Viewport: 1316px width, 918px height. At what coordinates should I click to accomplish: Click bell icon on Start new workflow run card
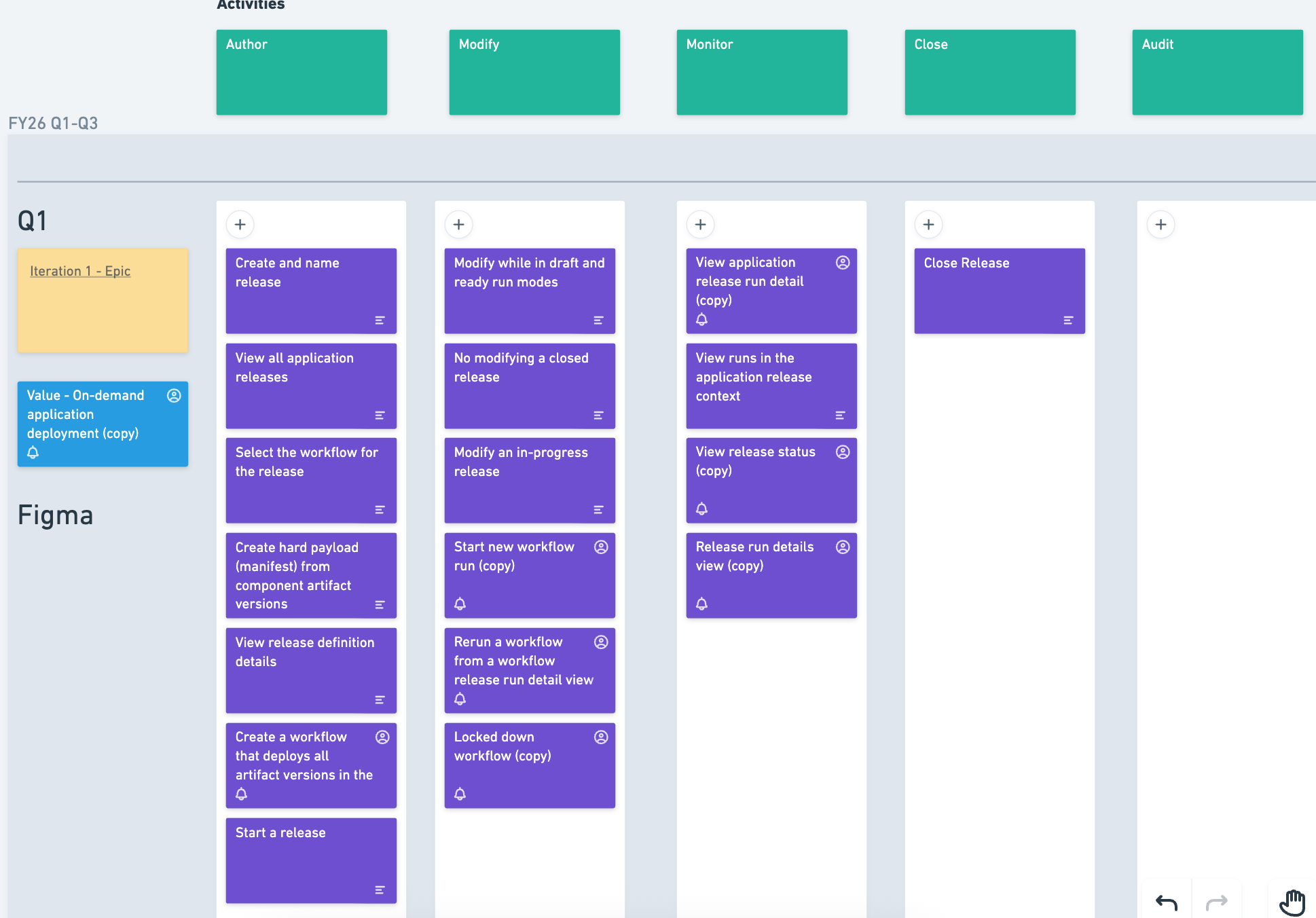460,604
